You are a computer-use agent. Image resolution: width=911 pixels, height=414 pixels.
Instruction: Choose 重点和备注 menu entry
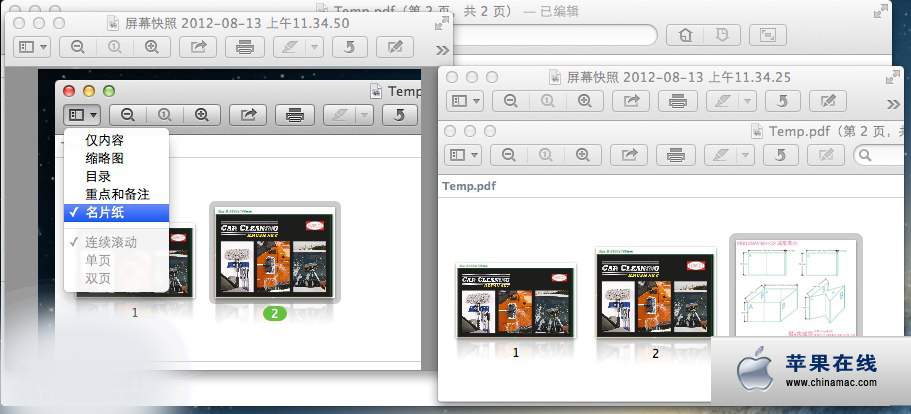pos(116,194)
